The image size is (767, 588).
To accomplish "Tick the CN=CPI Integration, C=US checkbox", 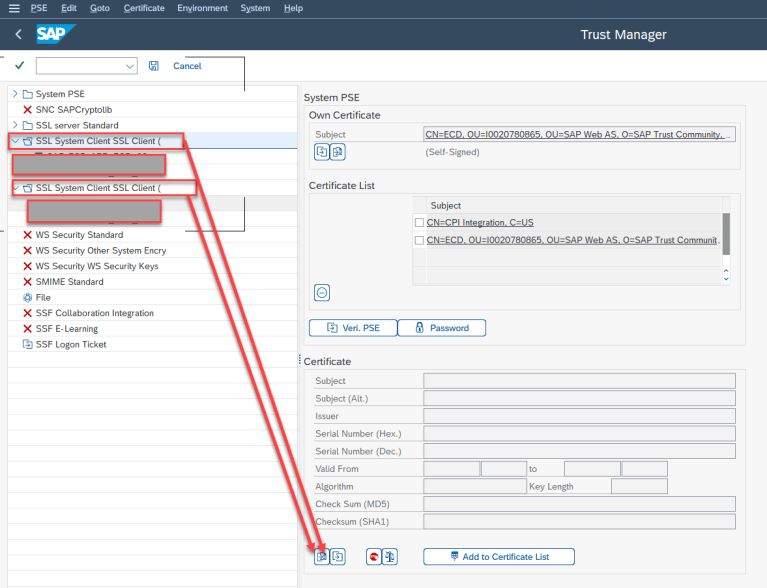I will click(419, 223).
